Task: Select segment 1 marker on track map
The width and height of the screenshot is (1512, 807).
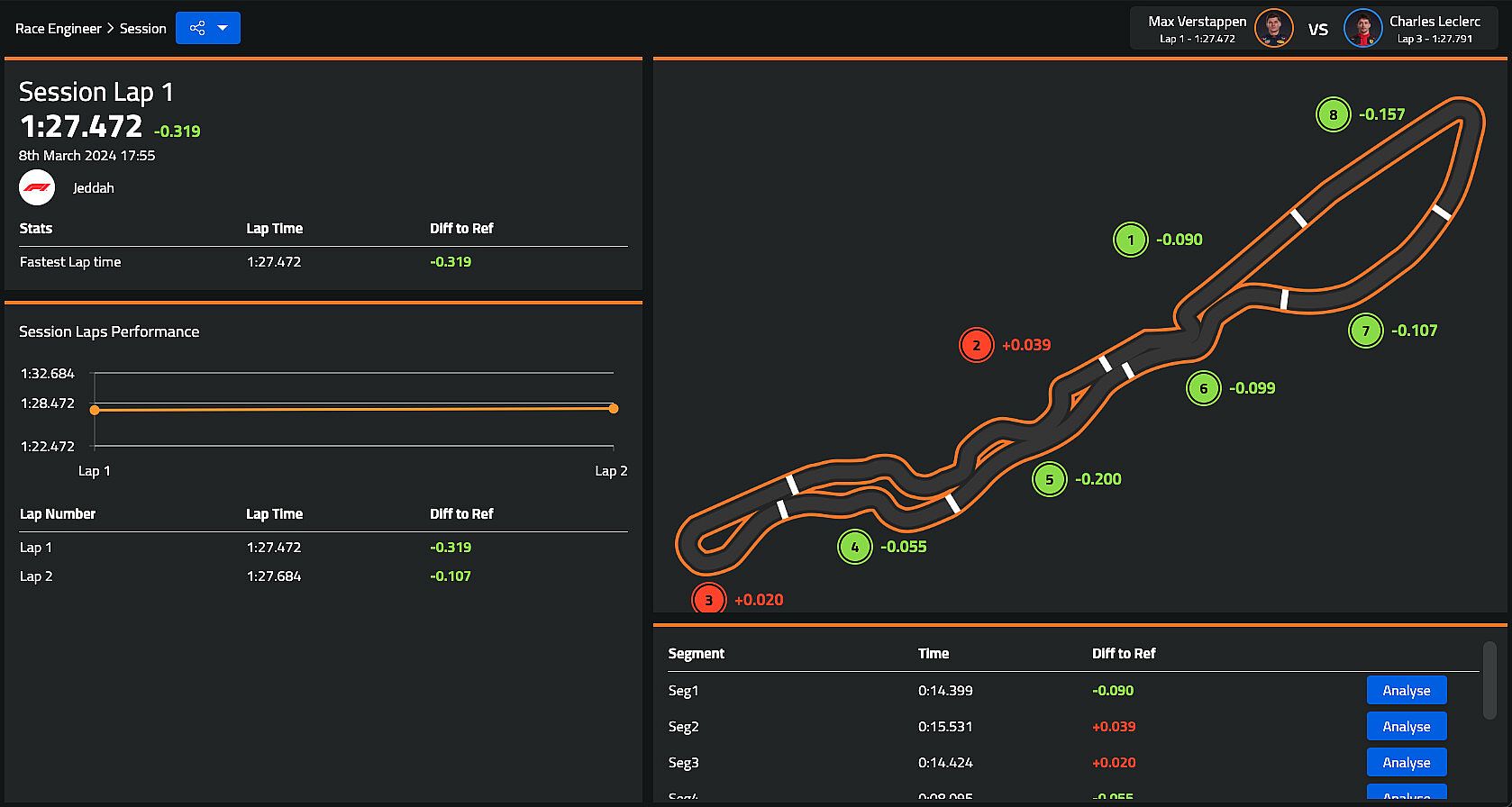Action: tap(1131, 240)
